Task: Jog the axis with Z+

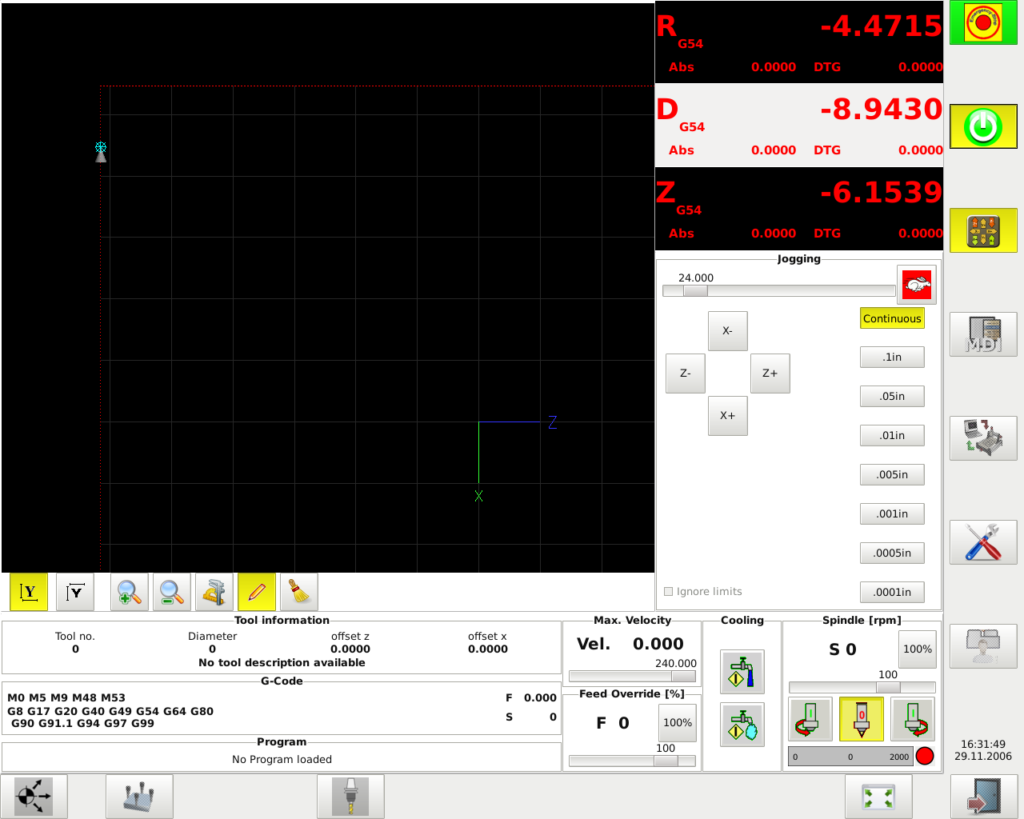Action: click(x=770, y=374)
